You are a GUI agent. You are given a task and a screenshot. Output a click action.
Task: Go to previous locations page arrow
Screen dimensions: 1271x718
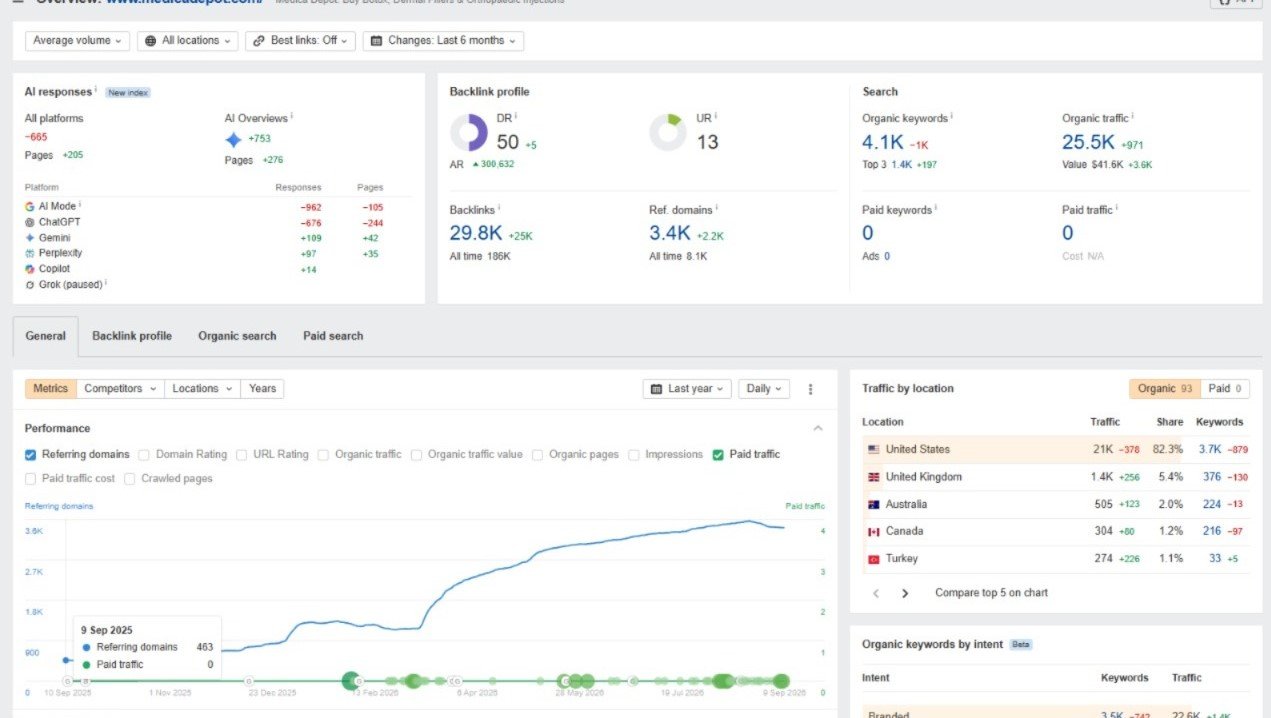coord(876,593)
